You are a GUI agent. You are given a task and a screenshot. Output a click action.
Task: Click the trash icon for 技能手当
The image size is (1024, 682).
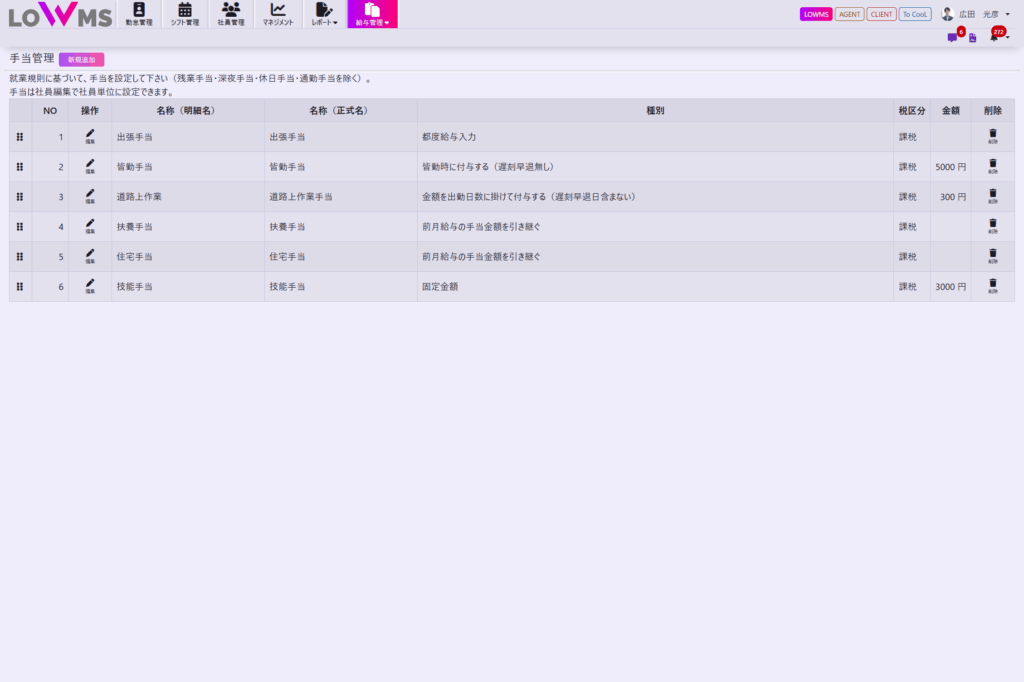click(x=992, y=286)
